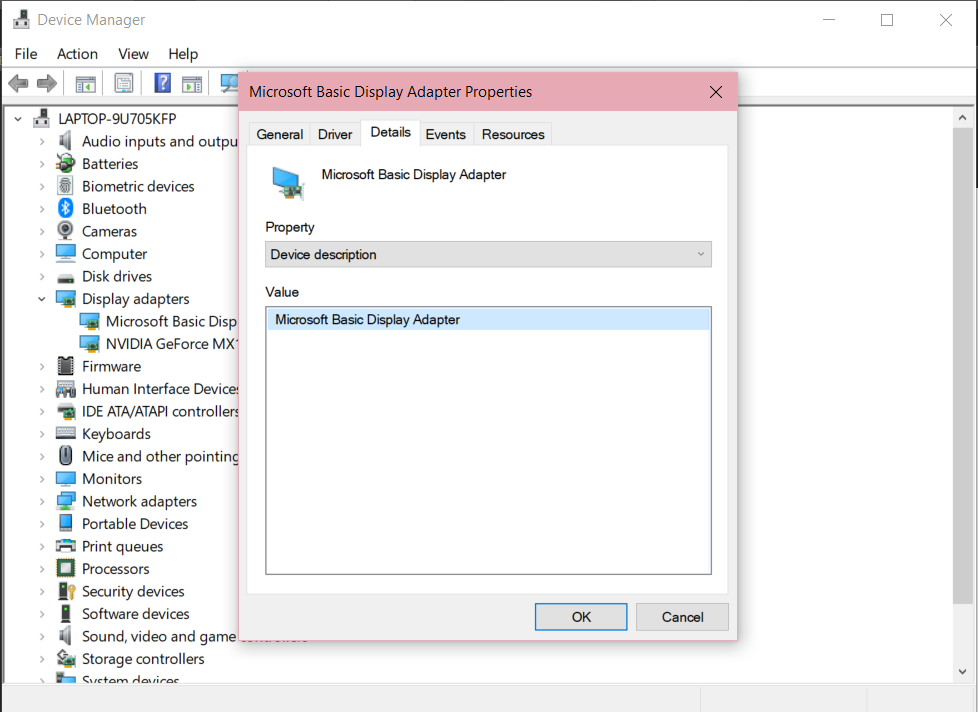Viewport: 978px width, 712px height.
Task: Click the Show/Hide console tree toolbar icon
Action: point(85,84)
